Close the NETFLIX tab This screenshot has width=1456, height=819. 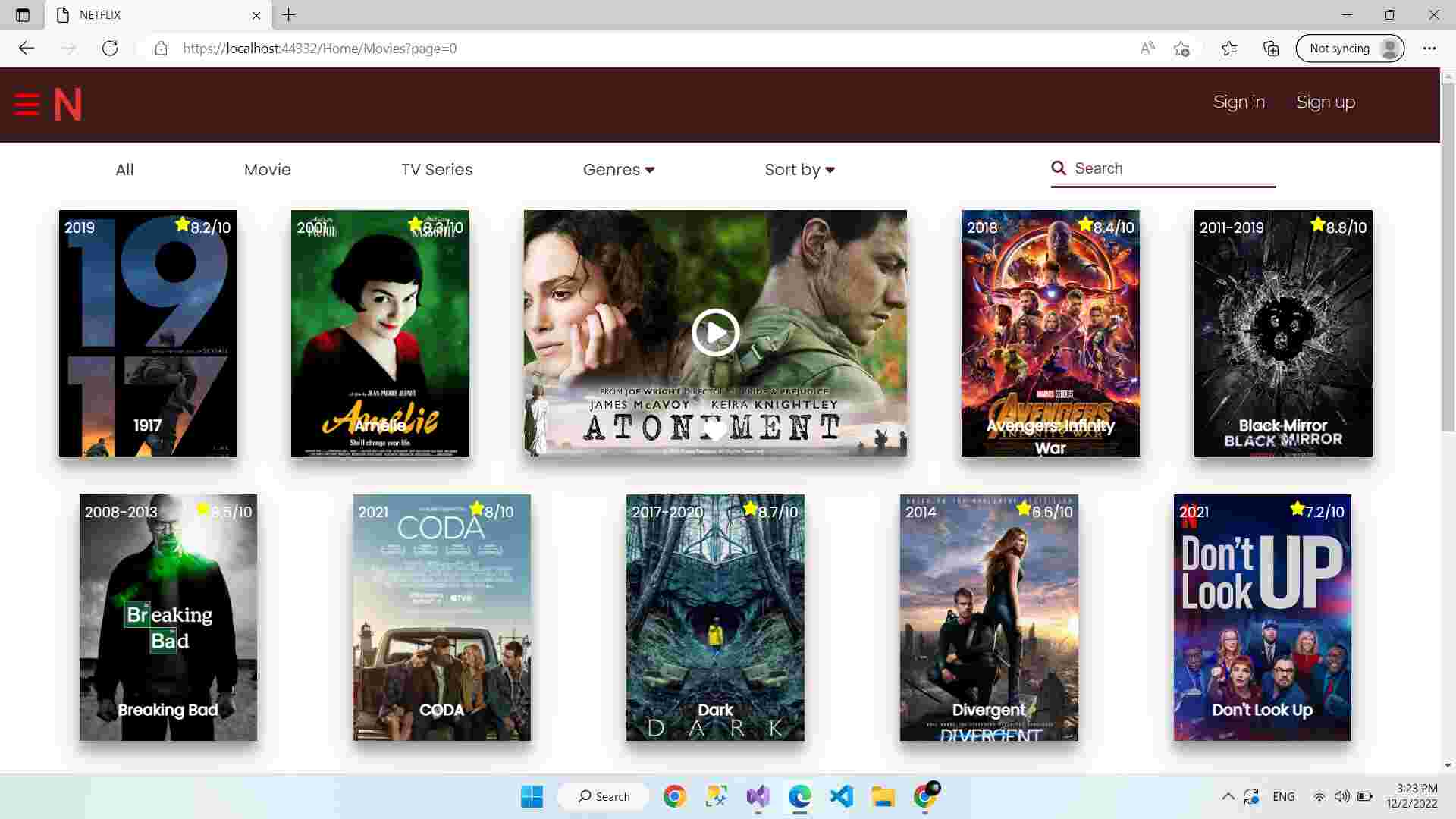point(256,15)
